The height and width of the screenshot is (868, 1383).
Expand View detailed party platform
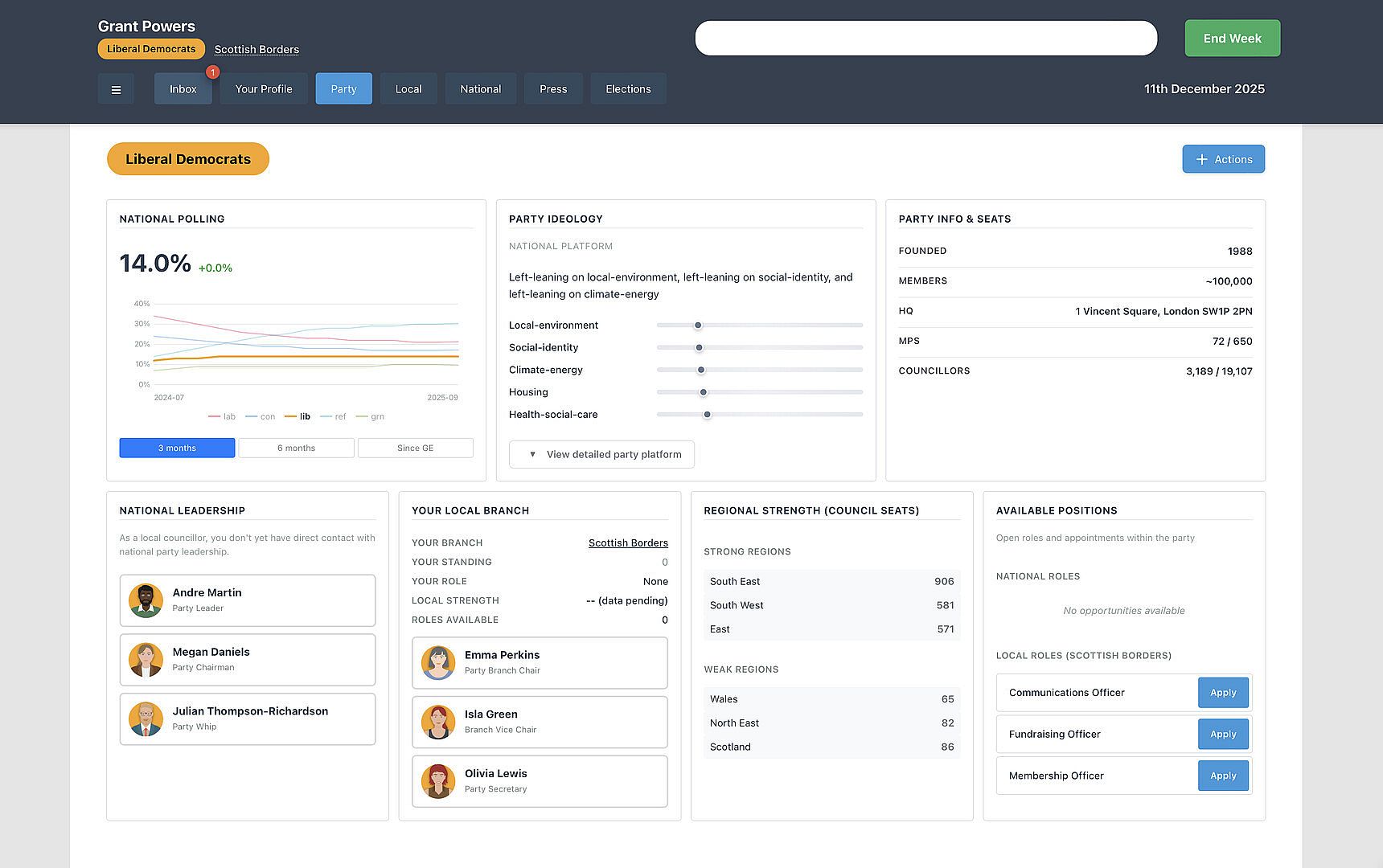coord(601,454)
